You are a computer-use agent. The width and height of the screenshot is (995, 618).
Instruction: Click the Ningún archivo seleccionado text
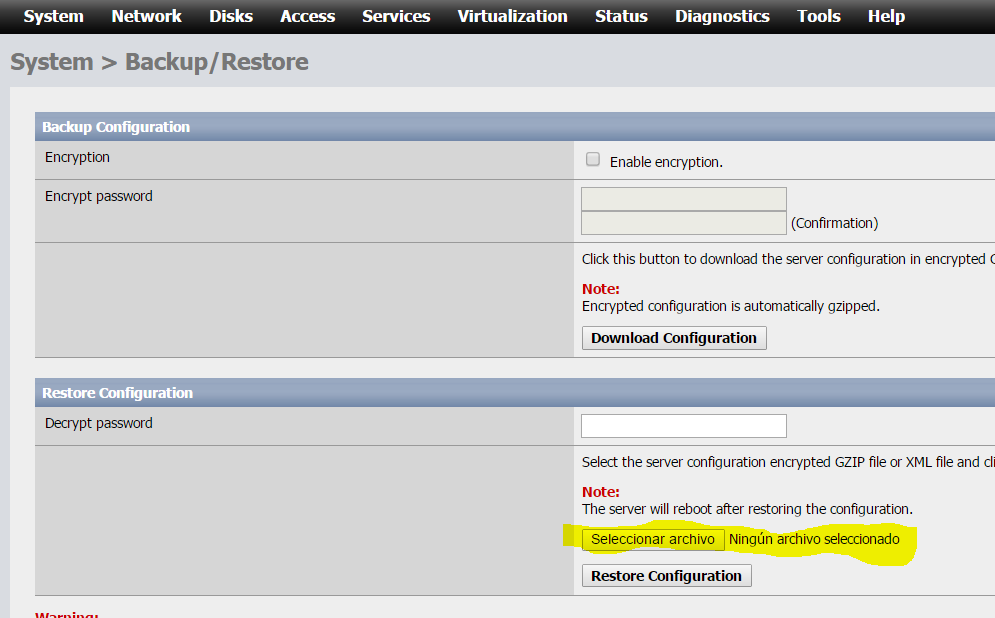coord(814,540)
